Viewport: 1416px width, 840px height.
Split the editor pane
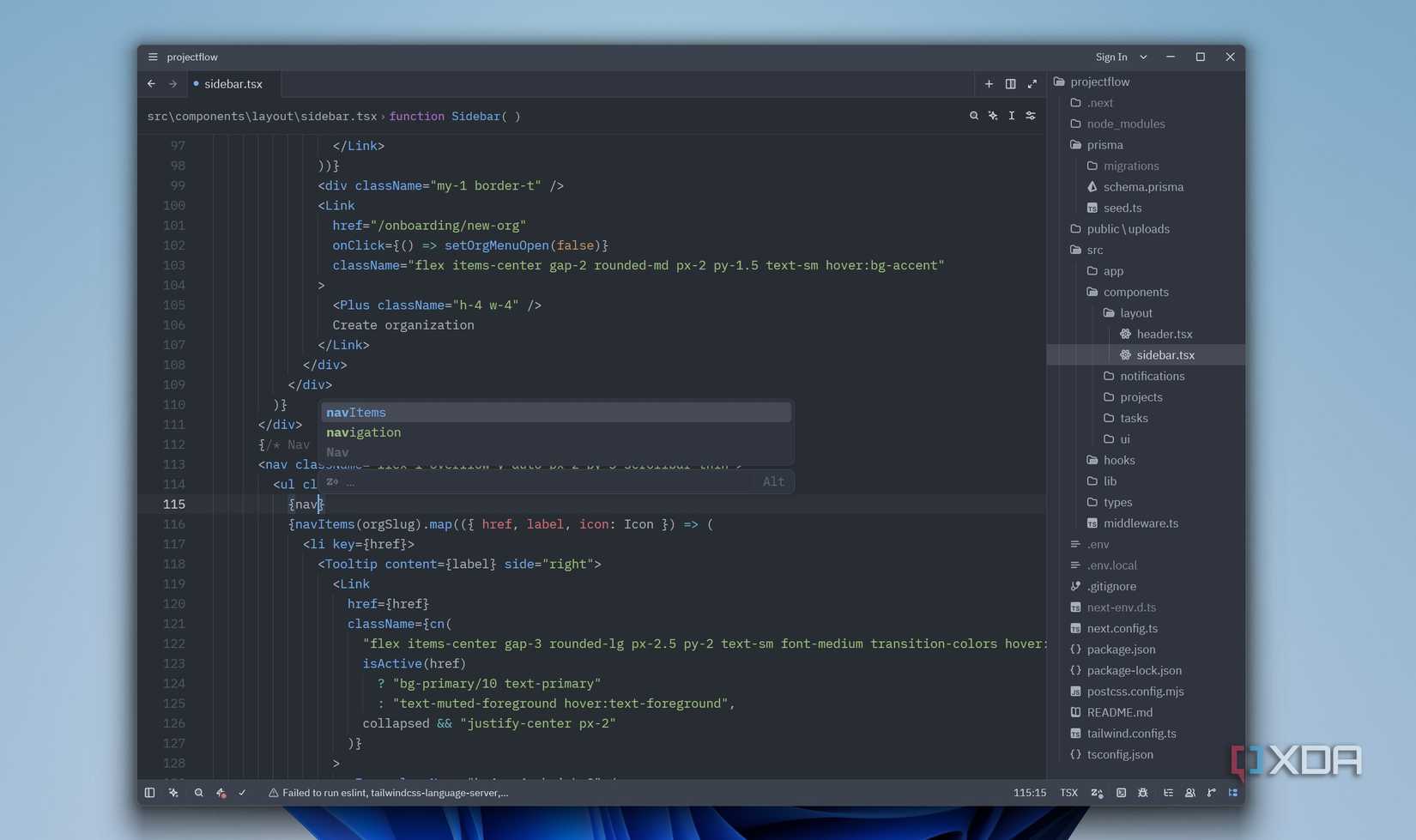tap(1010, 84)
